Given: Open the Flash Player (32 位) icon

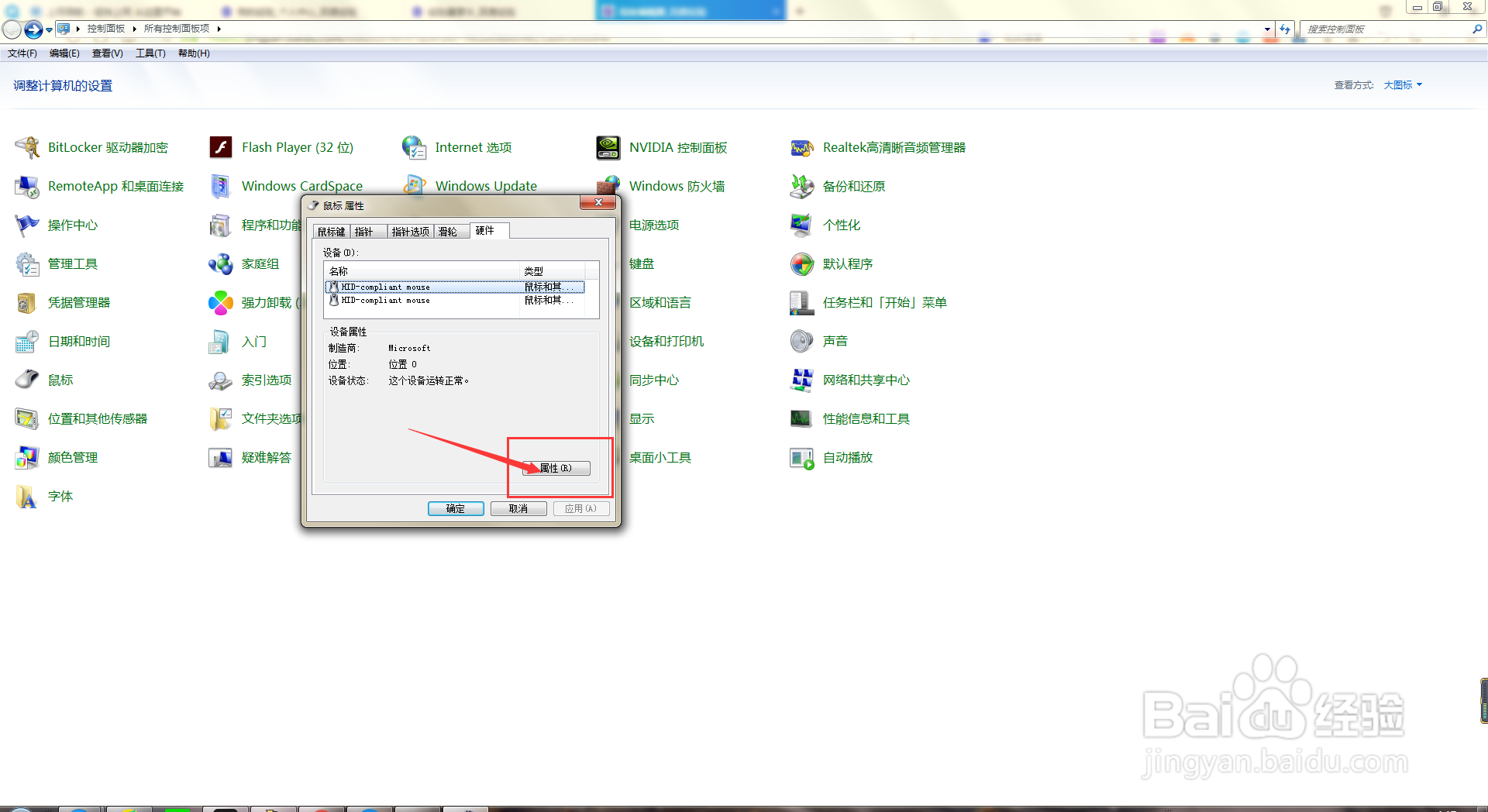Looking at the screenshot, I should tap(221, 147).
